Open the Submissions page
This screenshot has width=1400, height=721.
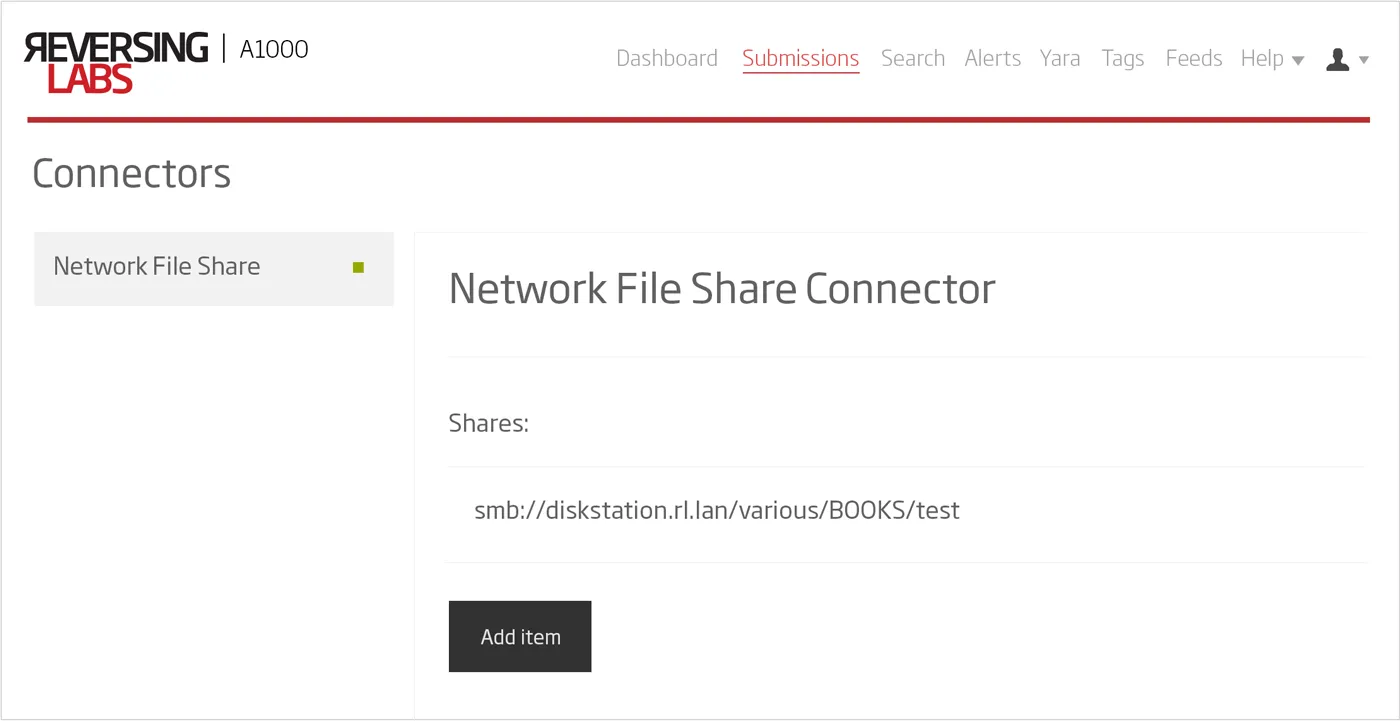[800, 58]
